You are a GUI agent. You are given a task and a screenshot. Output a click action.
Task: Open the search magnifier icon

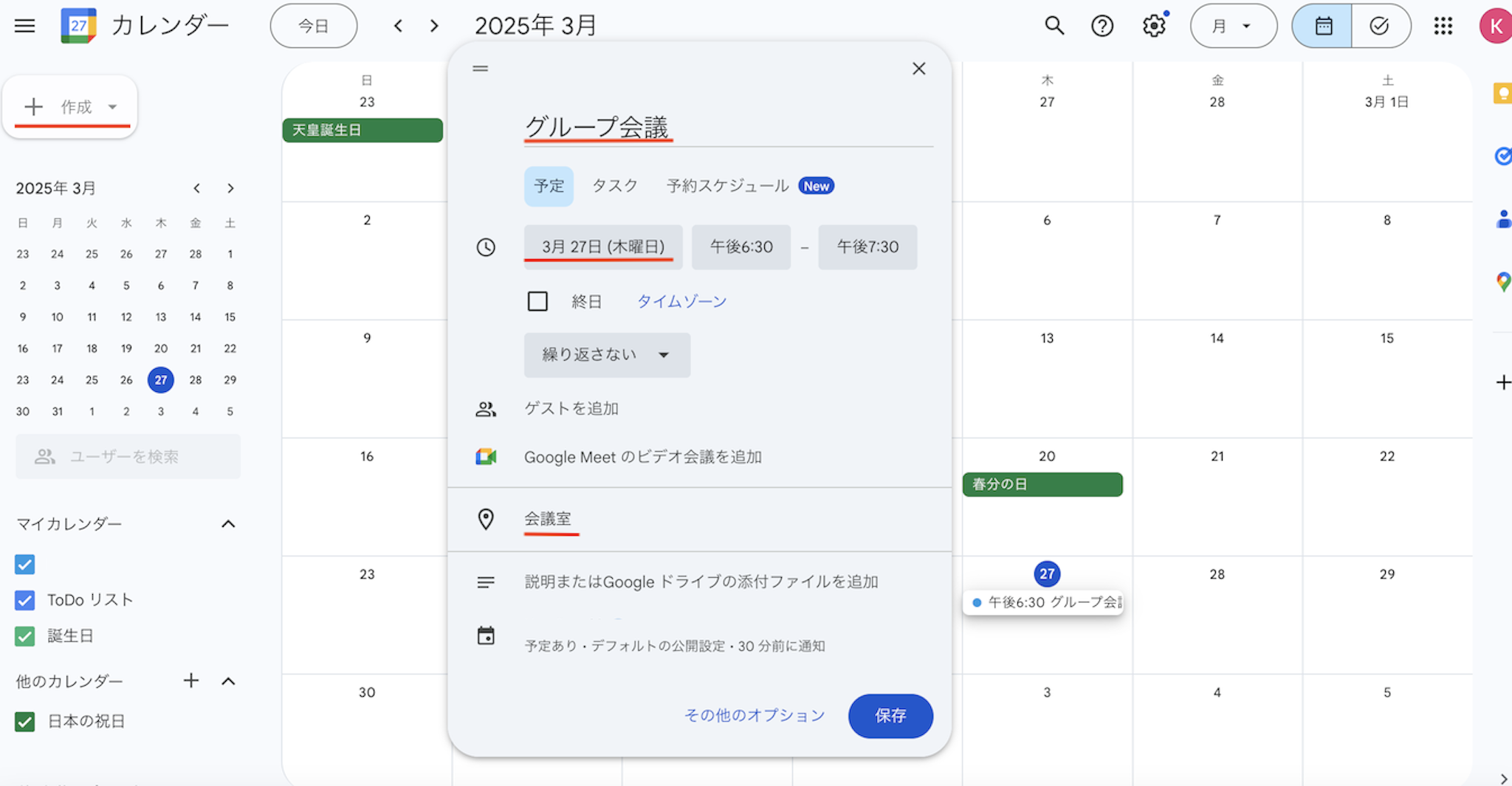(x=1054, y=26)
